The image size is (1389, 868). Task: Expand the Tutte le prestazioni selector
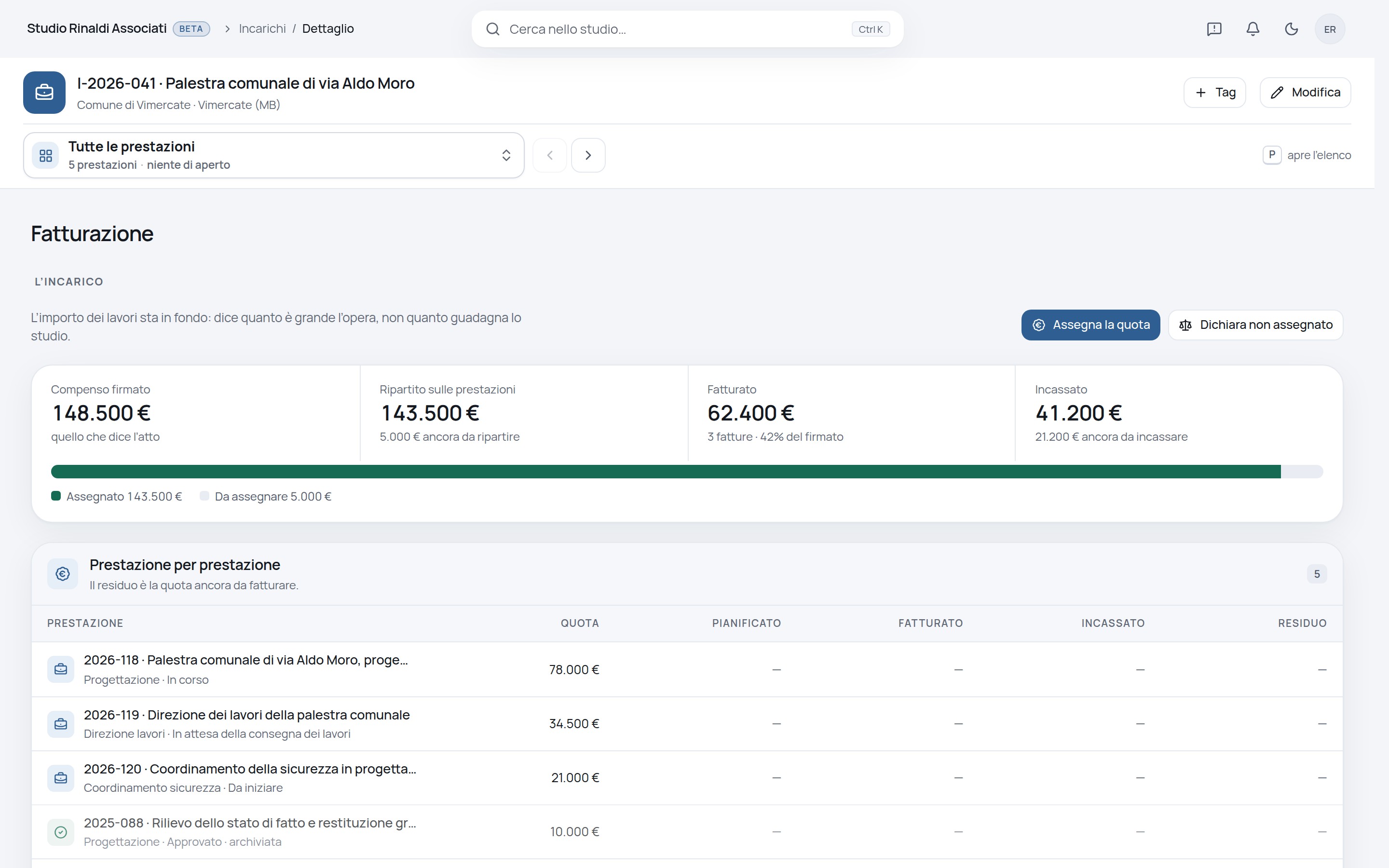[274, 156]
